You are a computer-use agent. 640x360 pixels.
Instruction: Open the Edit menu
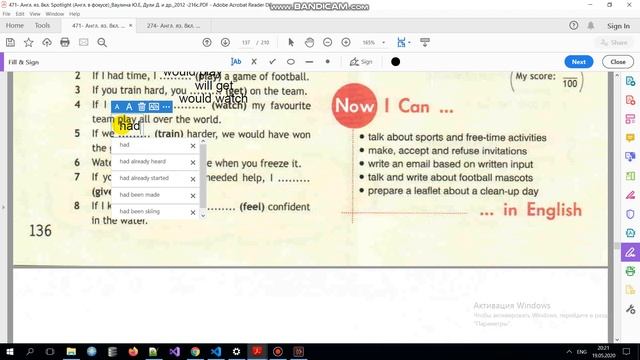coord(20,14)
